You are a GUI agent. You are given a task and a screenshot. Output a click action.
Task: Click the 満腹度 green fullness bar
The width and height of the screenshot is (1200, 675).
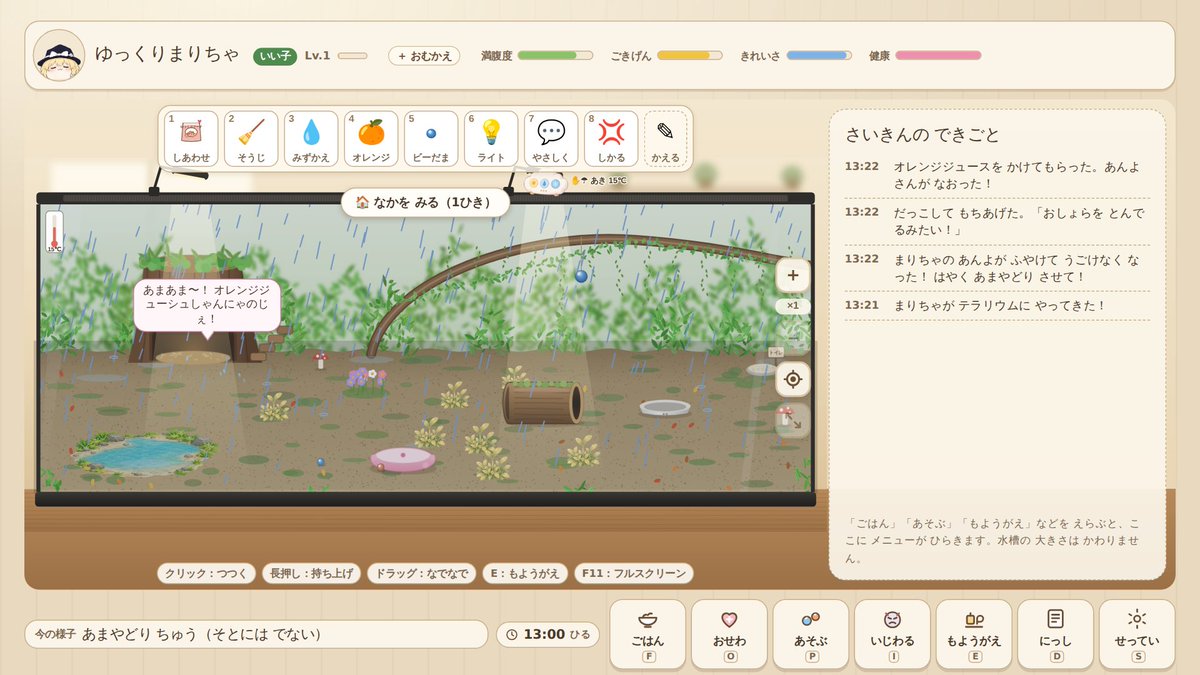point(554,56)
